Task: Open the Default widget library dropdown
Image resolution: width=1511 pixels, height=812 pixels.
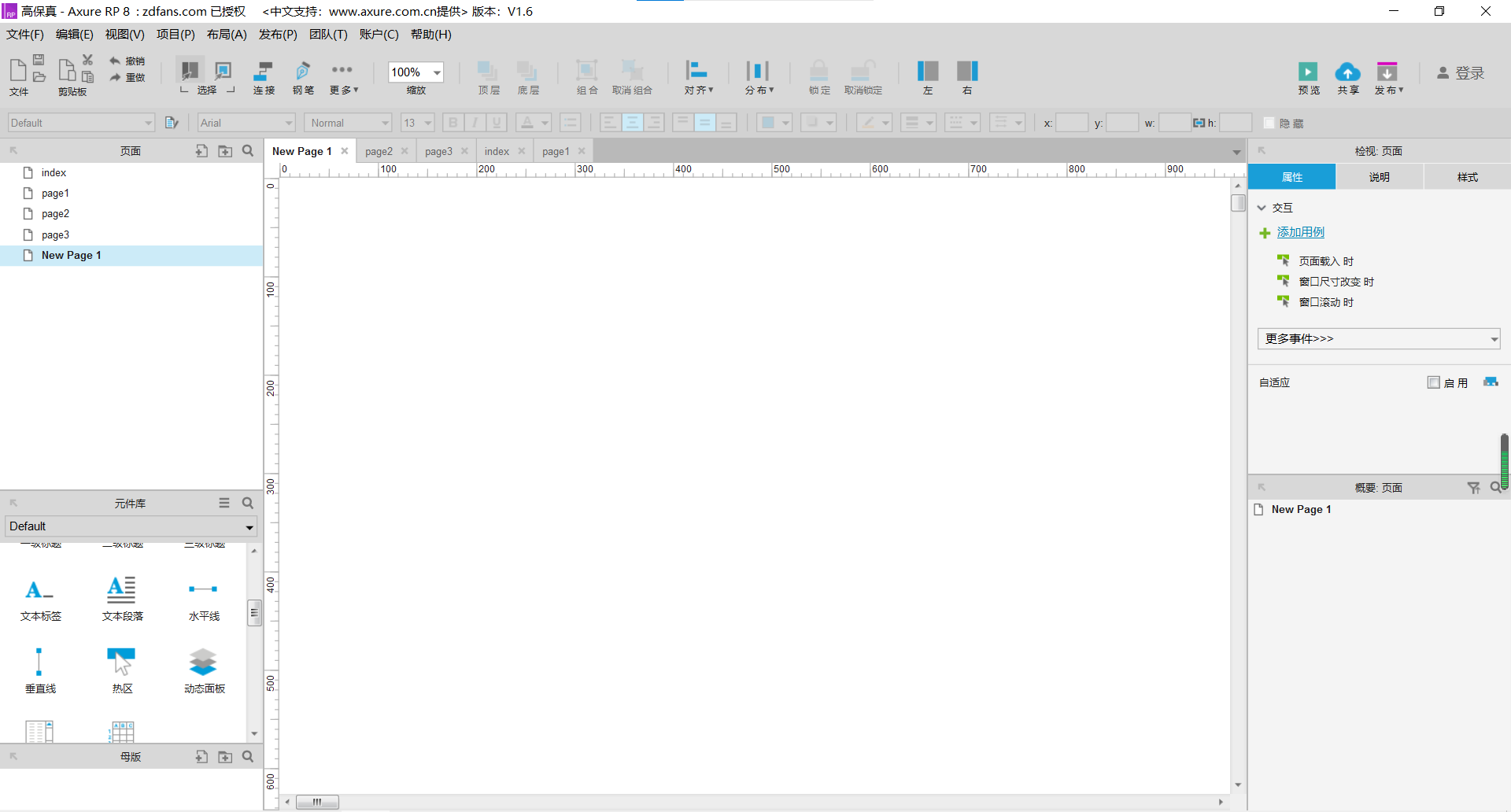Action: click(x=131, y=526)
